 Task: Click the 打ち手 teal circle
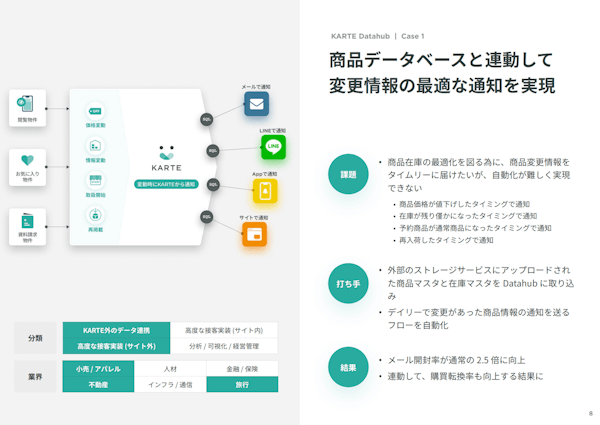click(348, 283)
